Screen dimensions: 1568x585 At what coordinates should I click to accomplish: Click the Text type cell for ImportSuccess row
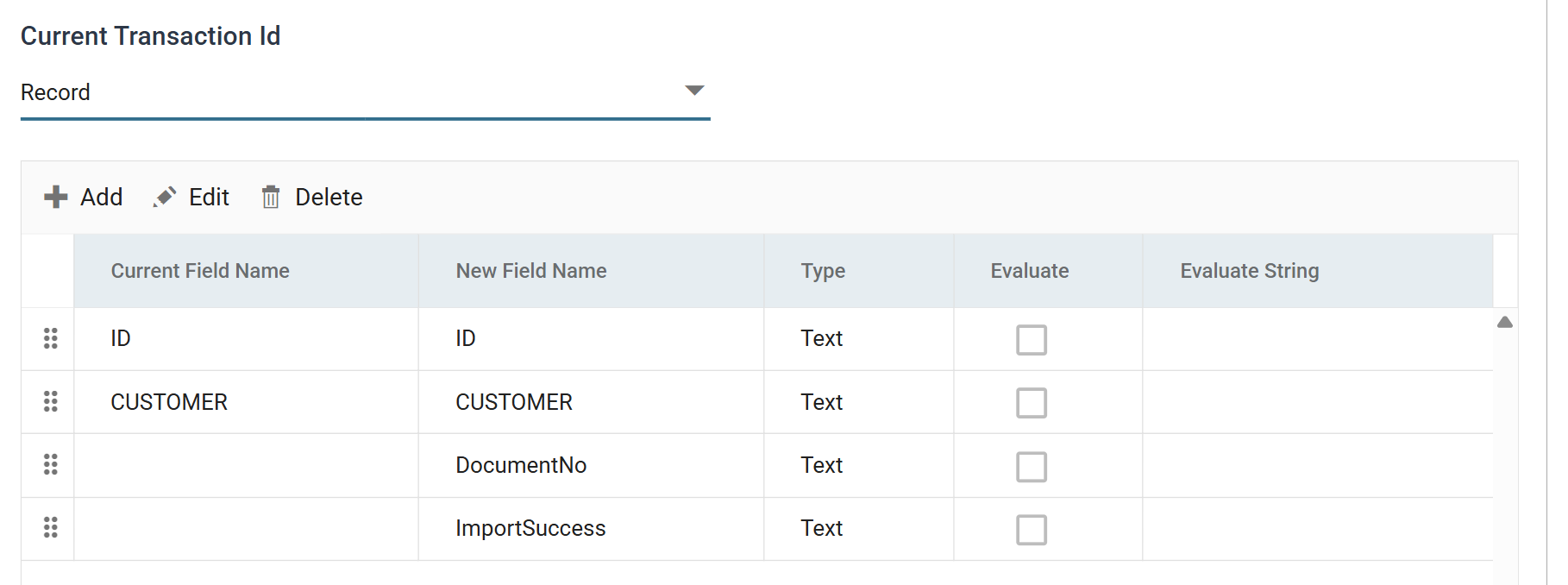pyautogui.click(x=859, y=529)
